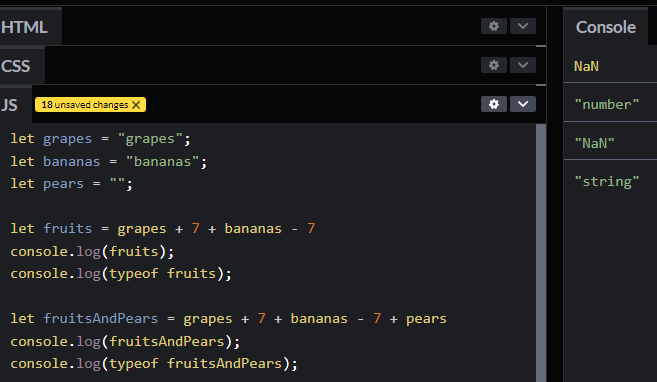Expand the CSS editor dropdown chevron
Viewport: 657px width, 382px height.
(x=522, y=65)
